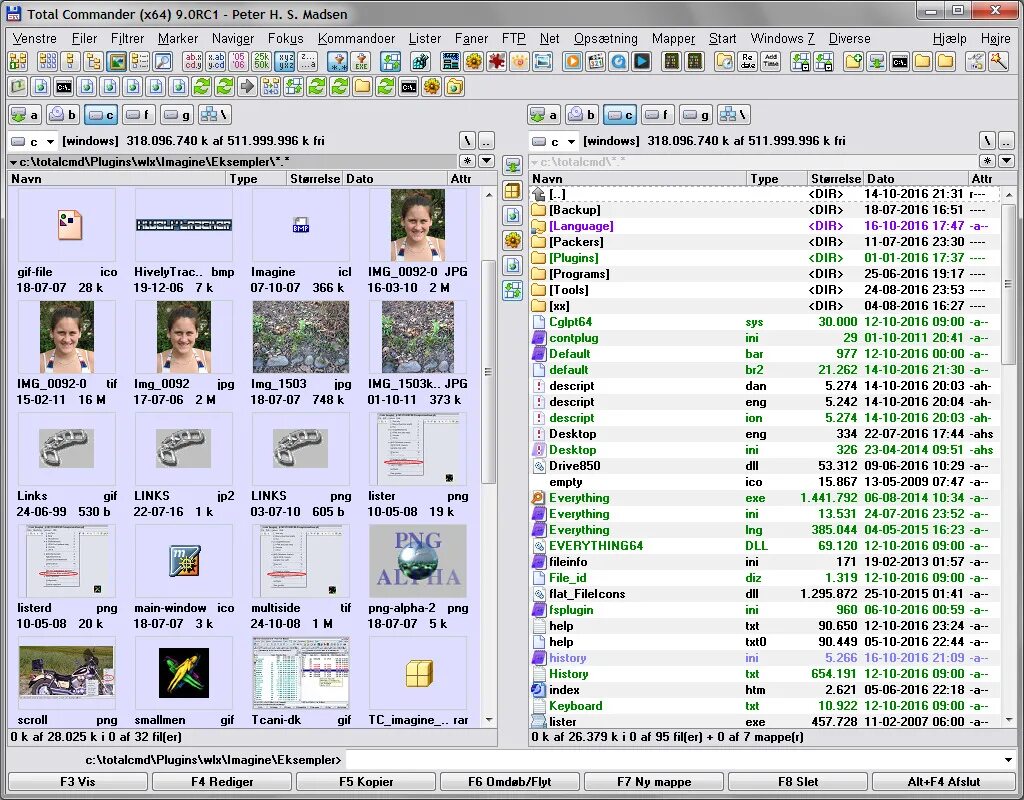
Task: Open the C:\ command prompt icon in top toolbar
Action: click(900, 61)
